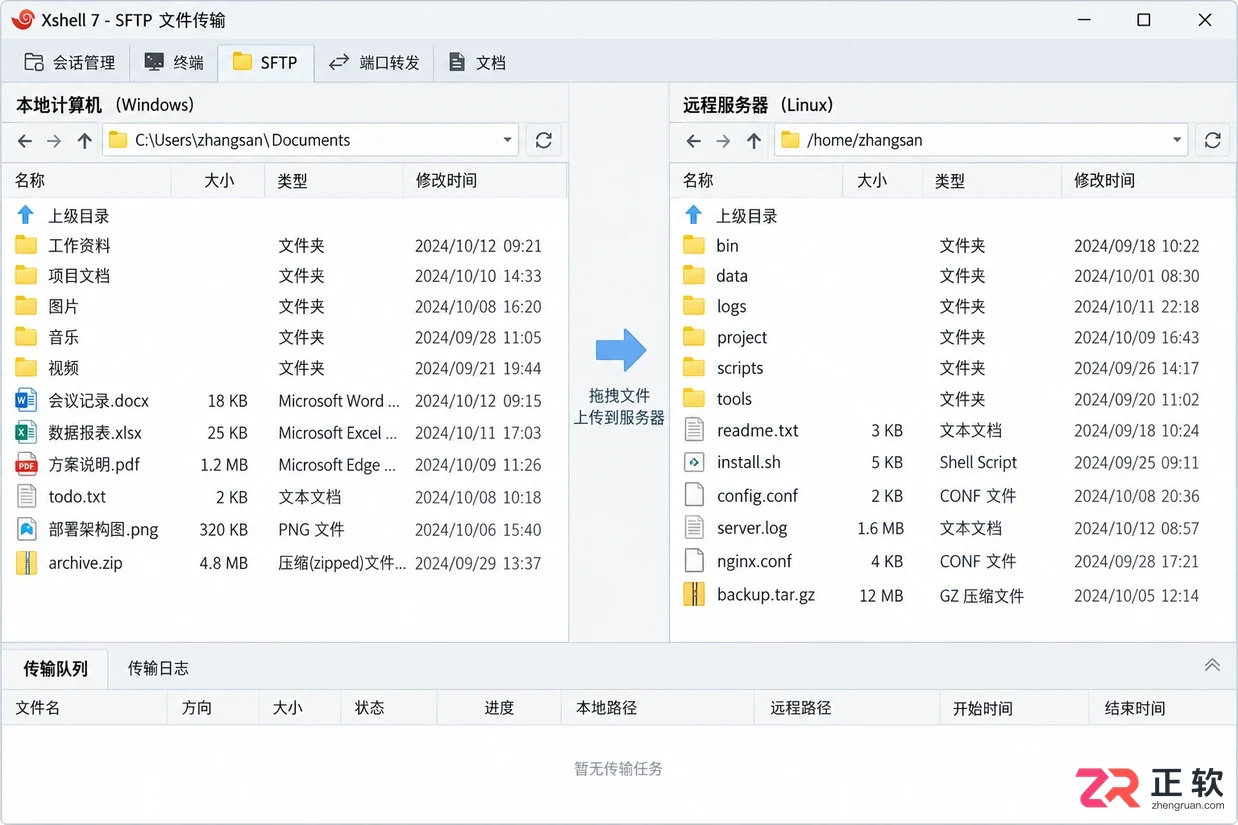Viewport: 1238px width, 825px height.
Task: Select the 图片 folder row
Action: tap(285, 307)
